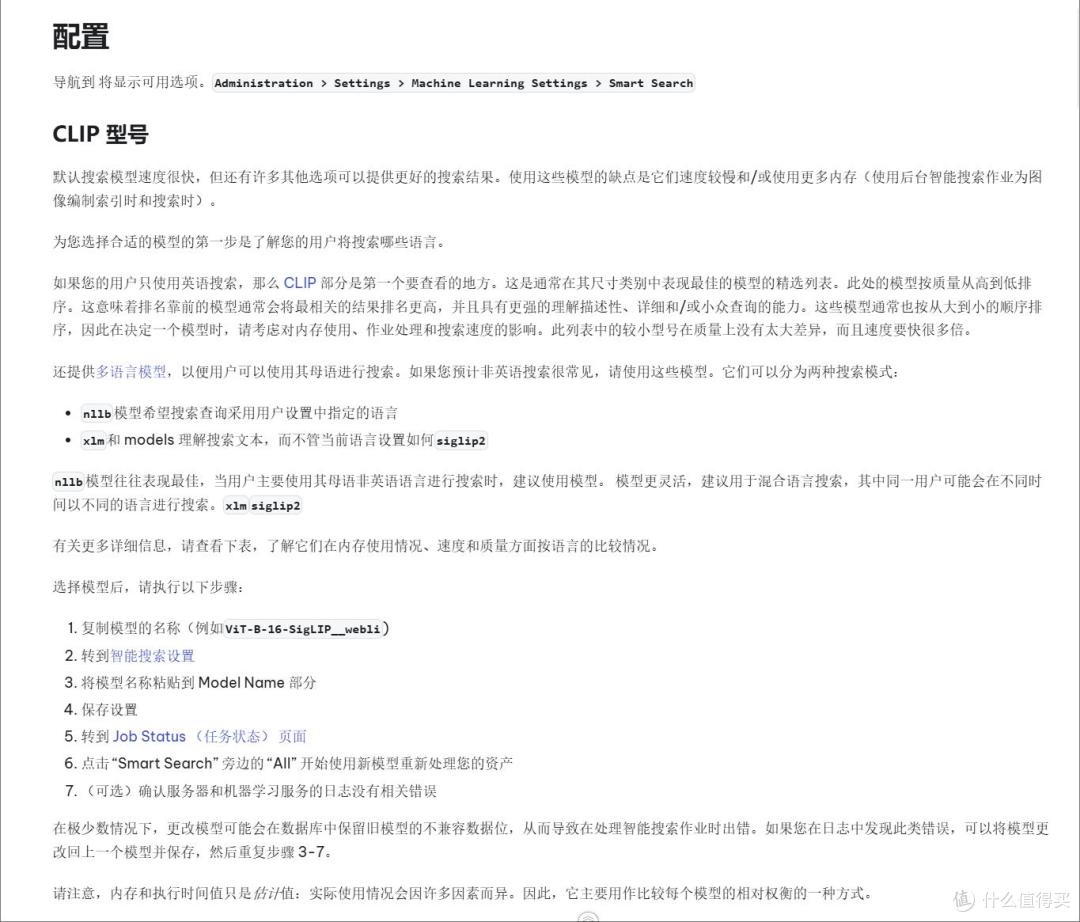
Task: Click the siglip2 tag in second bullet
Action: click(x=461, y=441)
